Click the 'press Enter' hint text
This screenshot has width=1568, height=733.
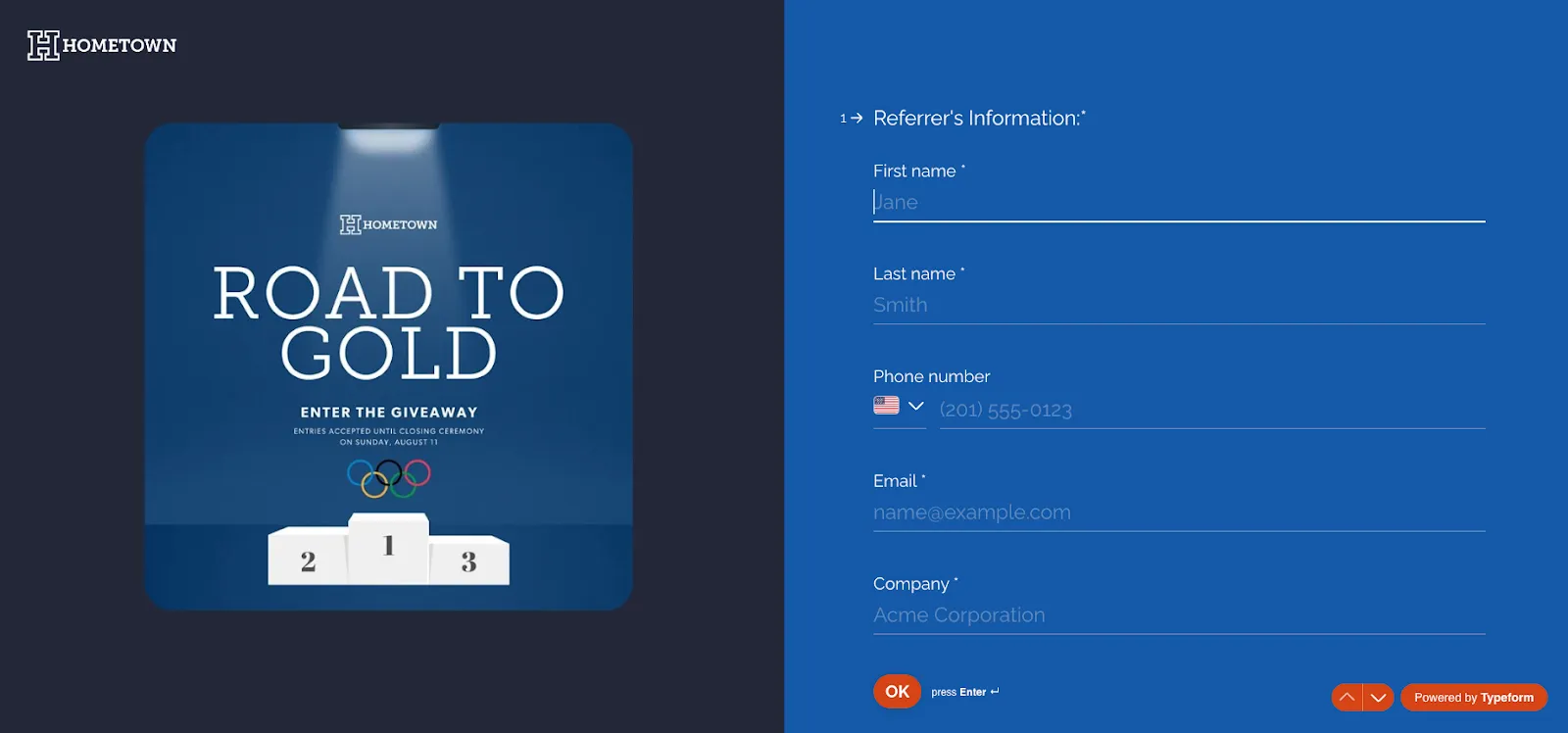tap(965, 692)
